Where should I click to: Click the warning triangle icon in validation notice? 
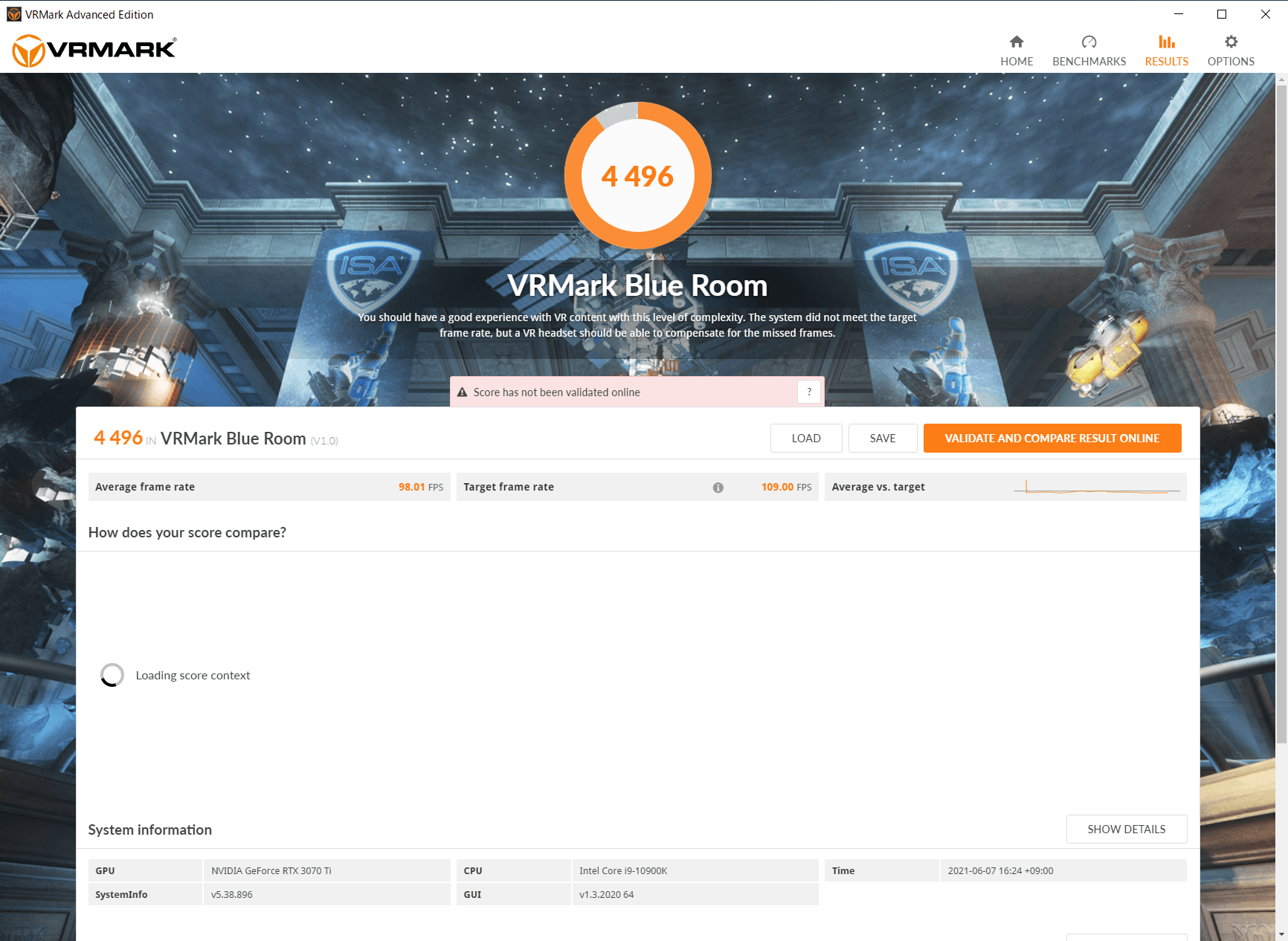click(x=462, y=392)
